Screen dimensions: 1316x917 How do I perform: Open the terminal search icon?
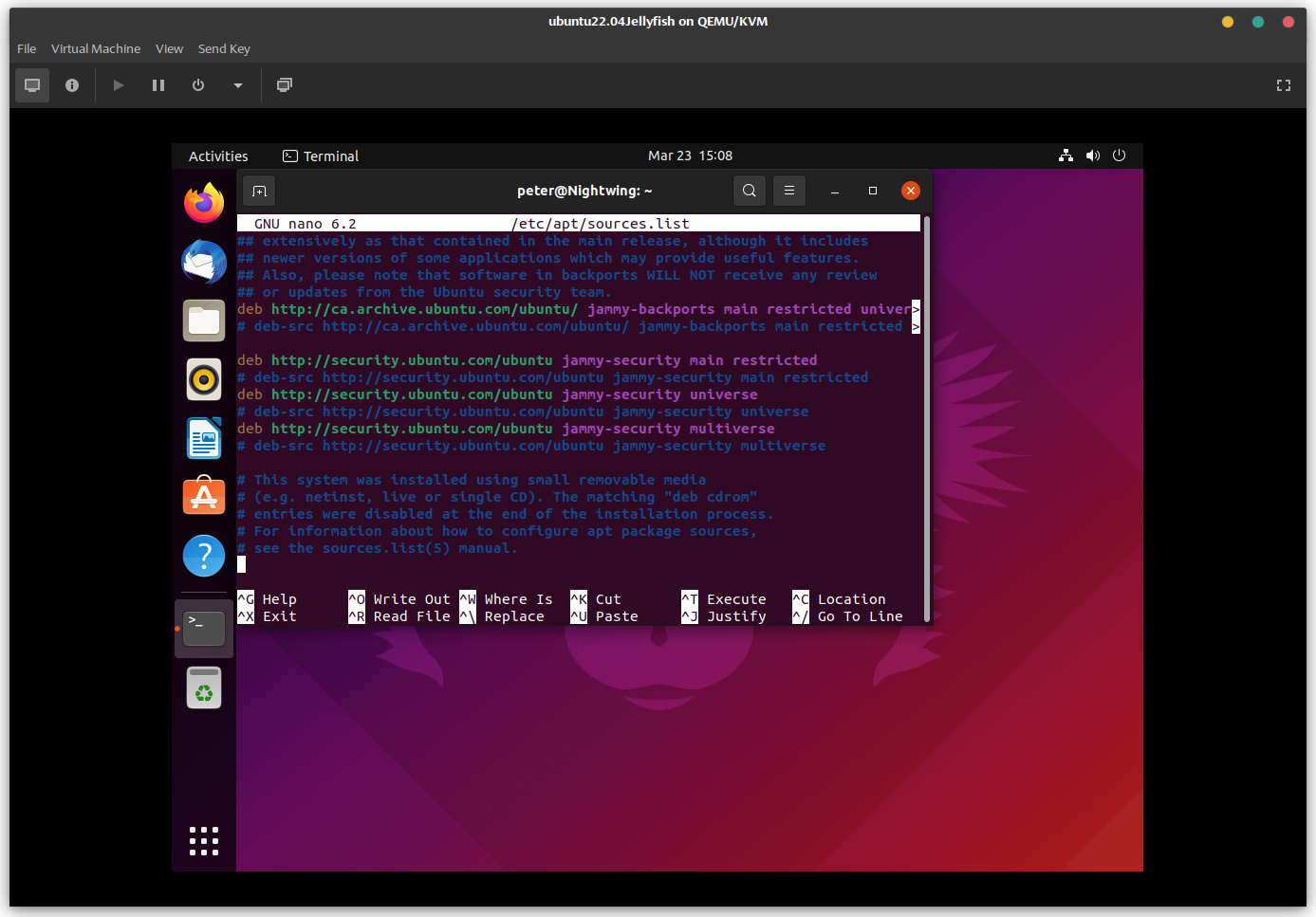(x=750, y=191)
